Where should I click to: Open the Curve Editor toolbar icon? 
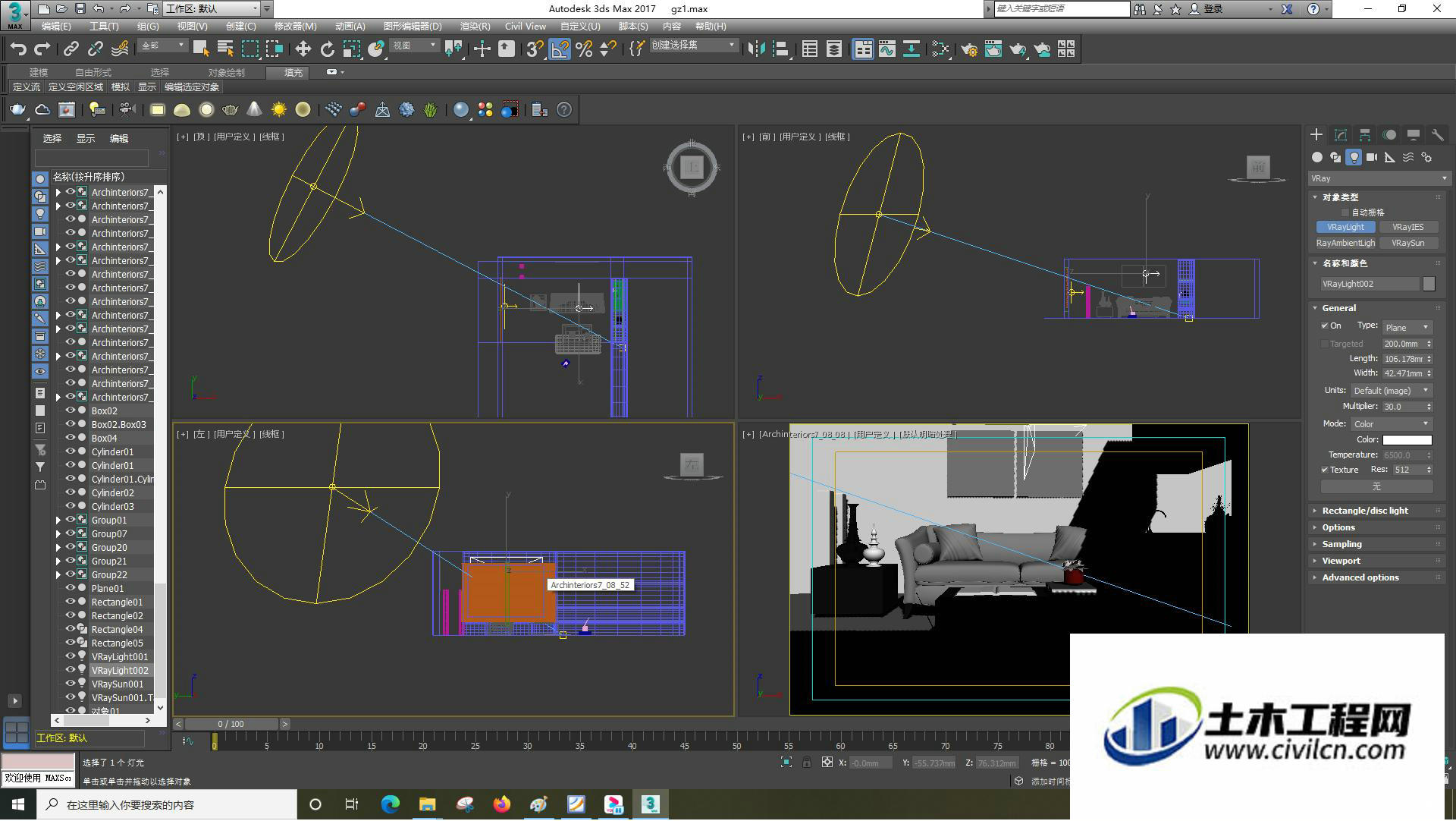pyautogui.click(x=886, y=49)
